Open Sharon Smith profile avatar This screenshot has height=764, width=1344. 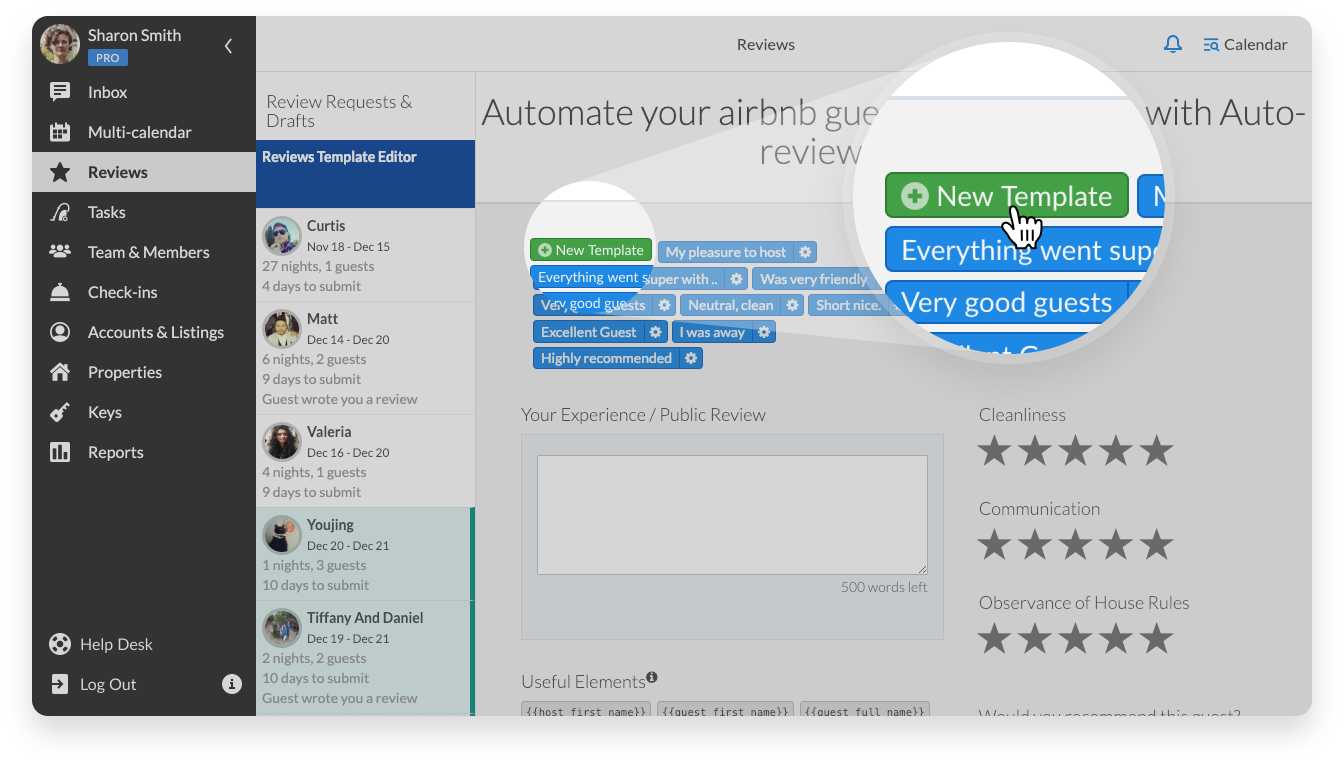pos(60,44)
